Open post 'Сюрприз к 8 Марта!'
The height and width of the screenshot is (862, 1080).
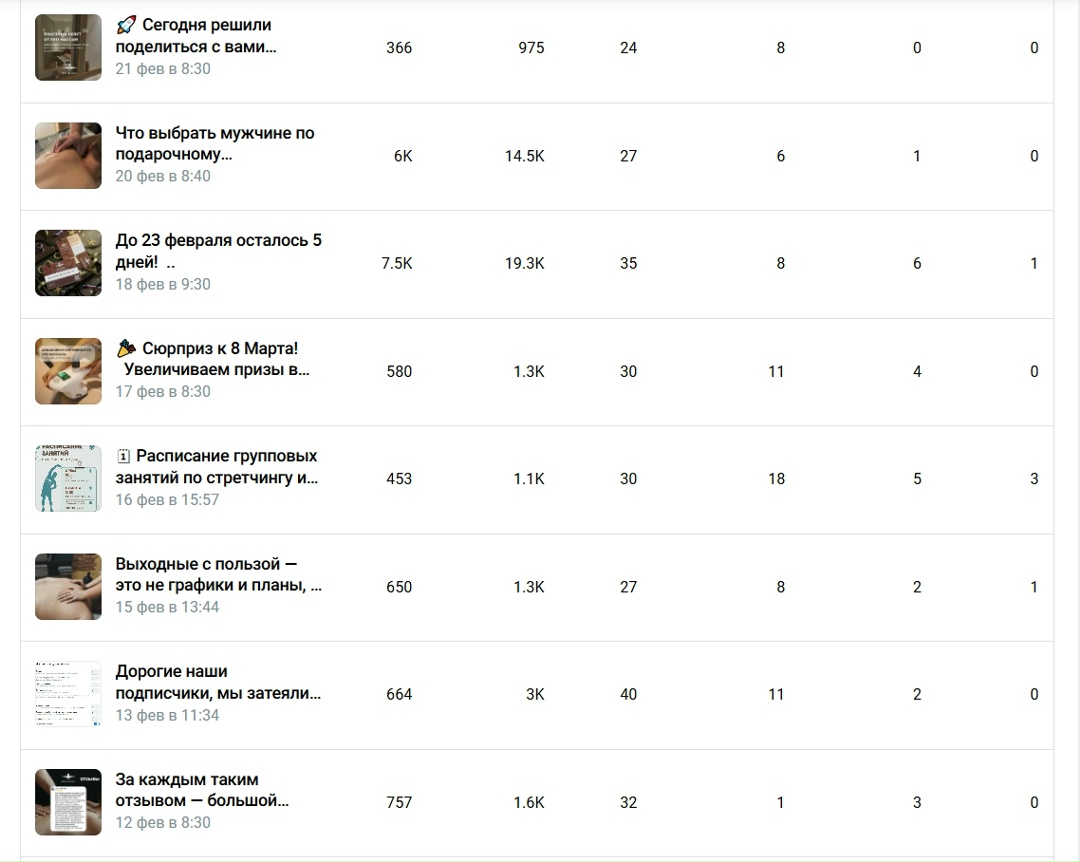[x=214, y=359]
